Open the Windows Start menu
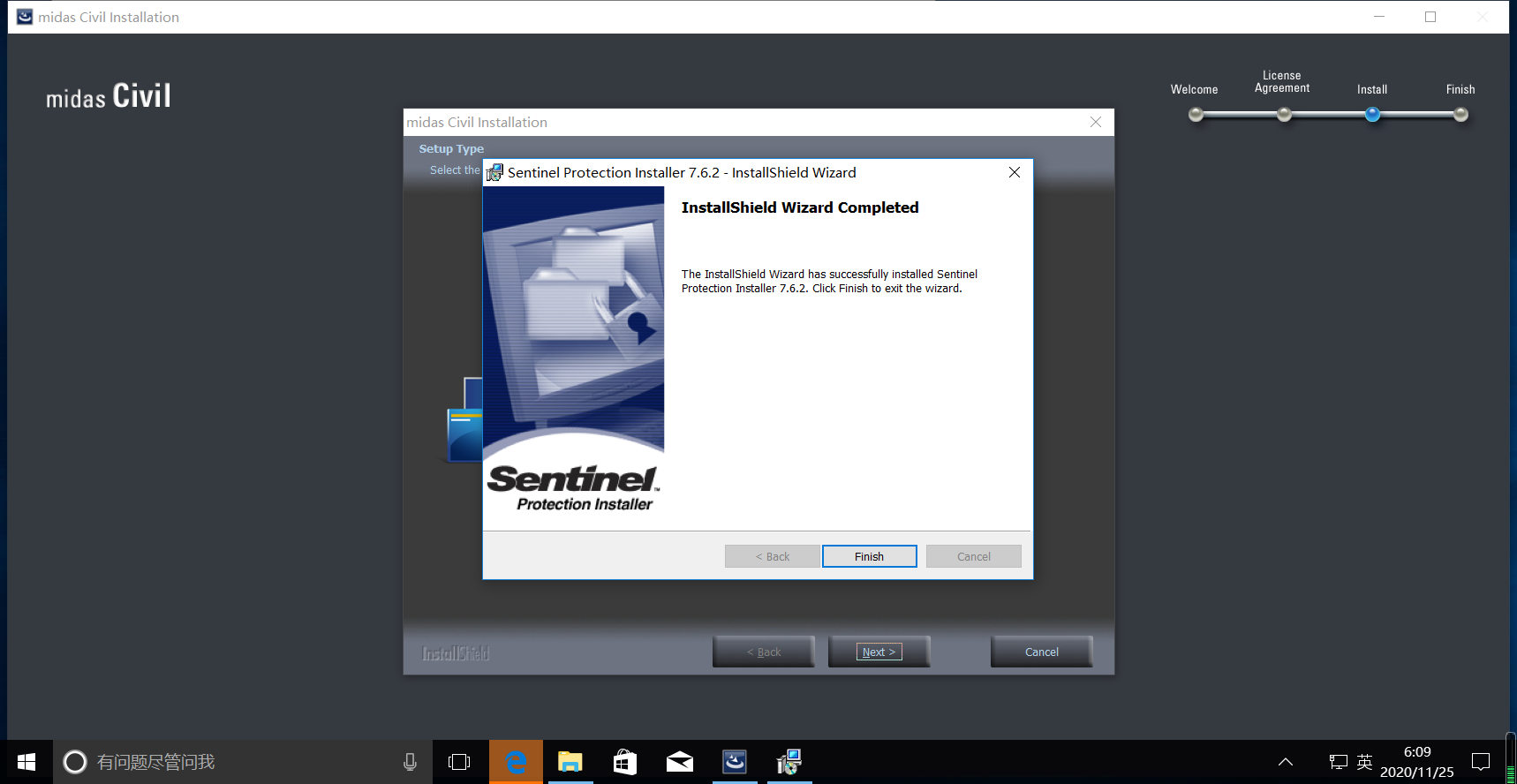 (x=26, y=762)
